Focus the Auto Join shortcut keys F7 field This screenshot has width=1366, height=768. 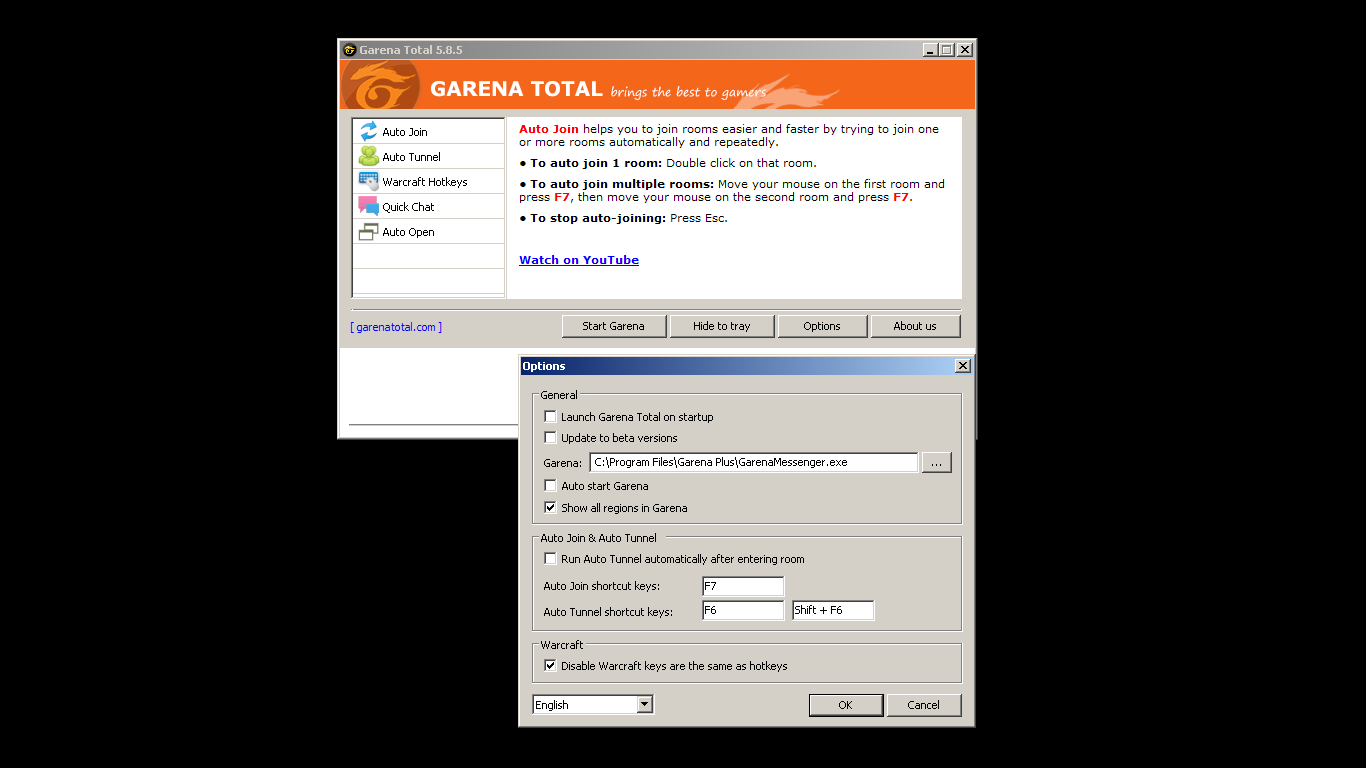(743, 586)
